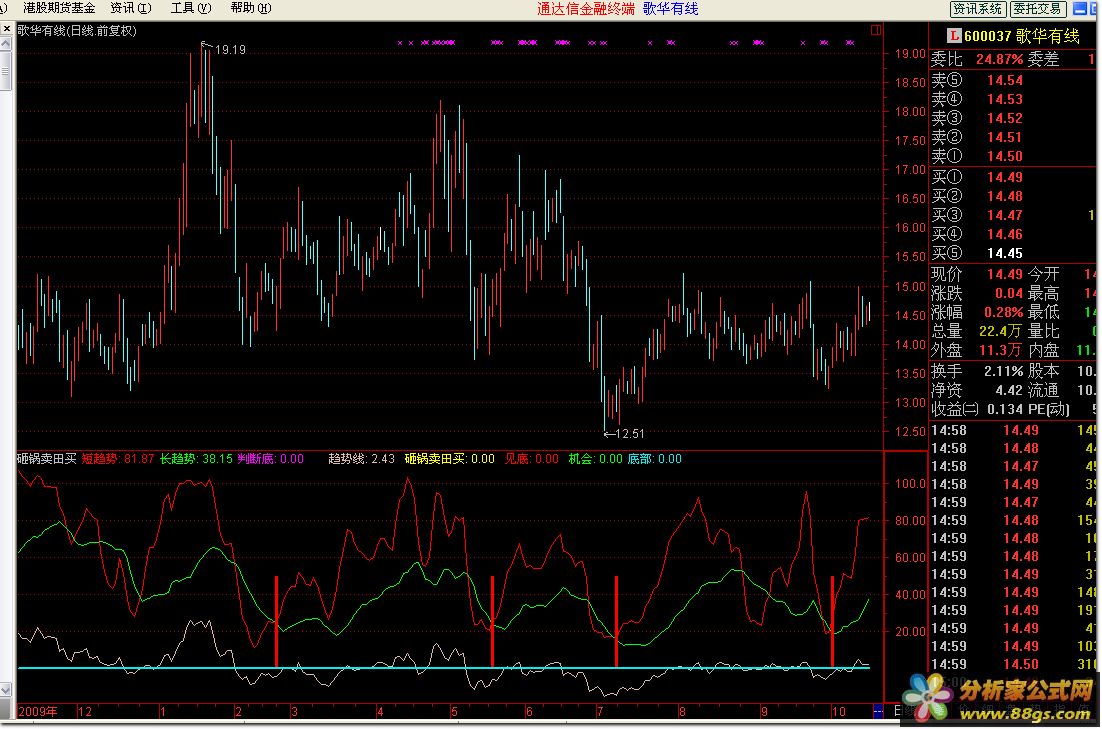Click the 委比 24.87% value

point(999,59)
